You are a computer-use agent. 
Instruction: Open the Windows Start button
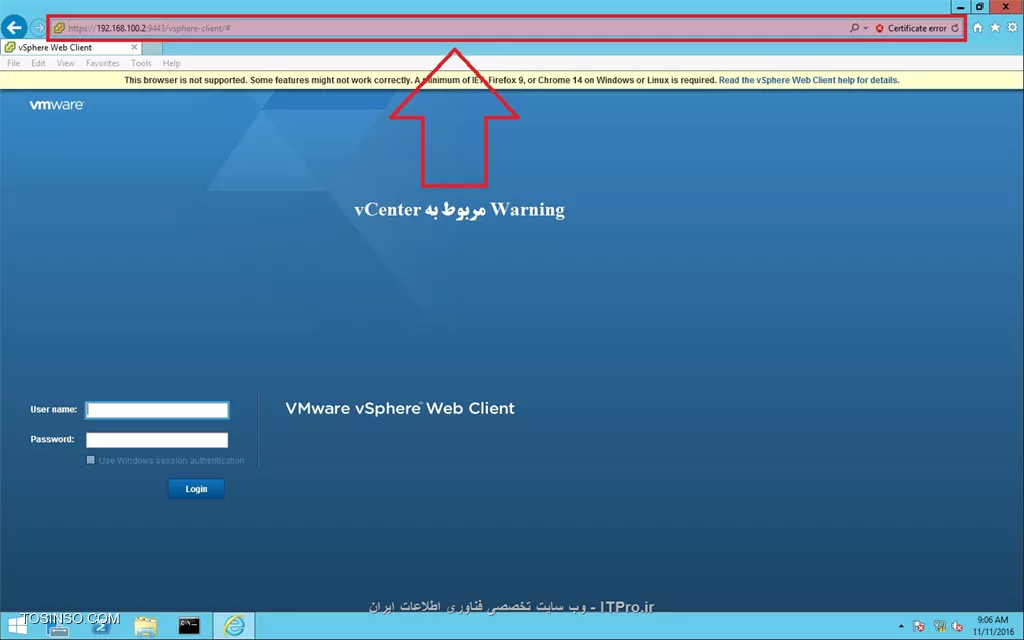[16, 626]
